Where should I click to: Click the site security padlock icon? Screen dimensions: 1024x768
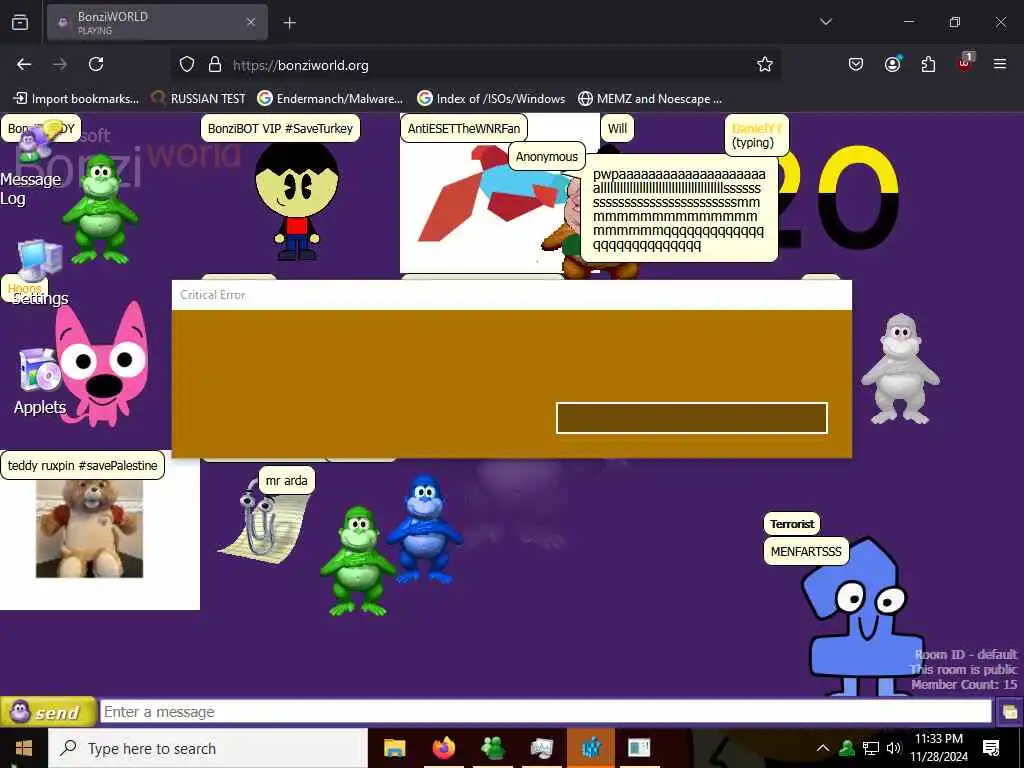[x=215, y=65]
